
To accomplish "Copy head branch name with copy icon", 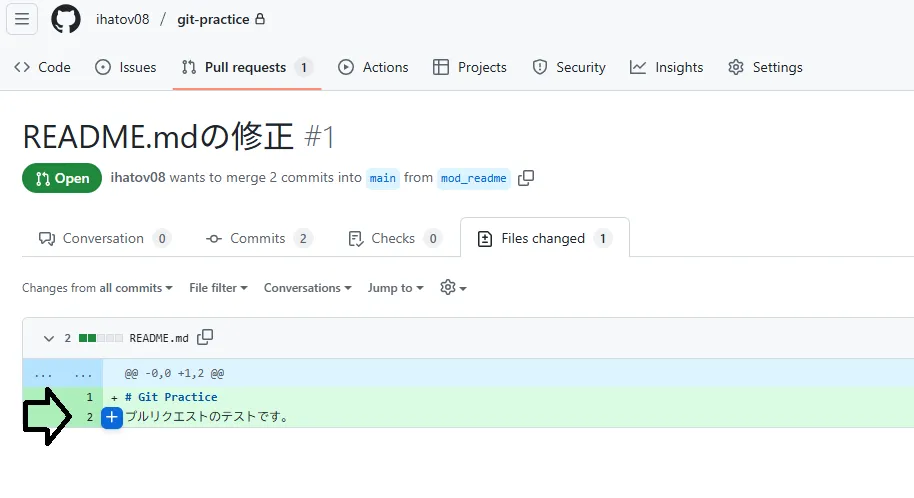I will [x=526, y=178].
